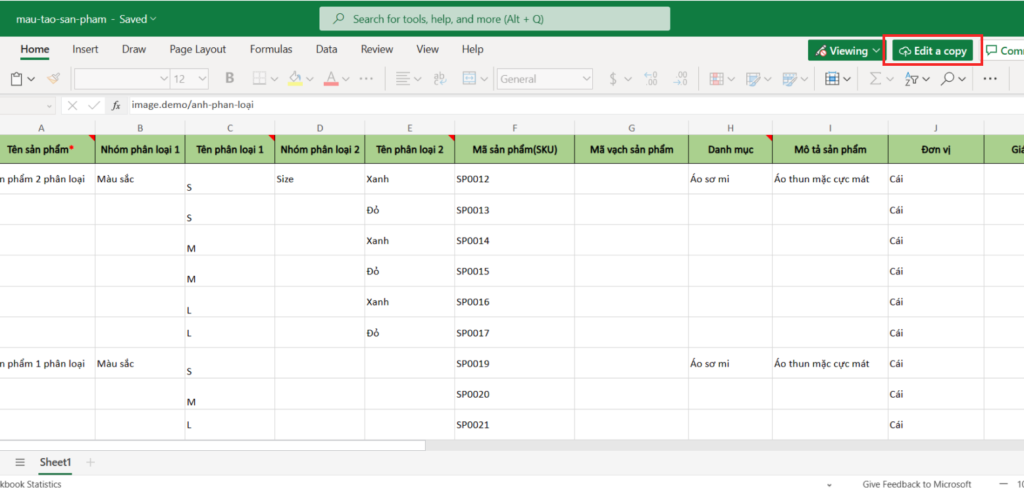
Task: Switch to the Draw tab
Action: tap(134, 50)
